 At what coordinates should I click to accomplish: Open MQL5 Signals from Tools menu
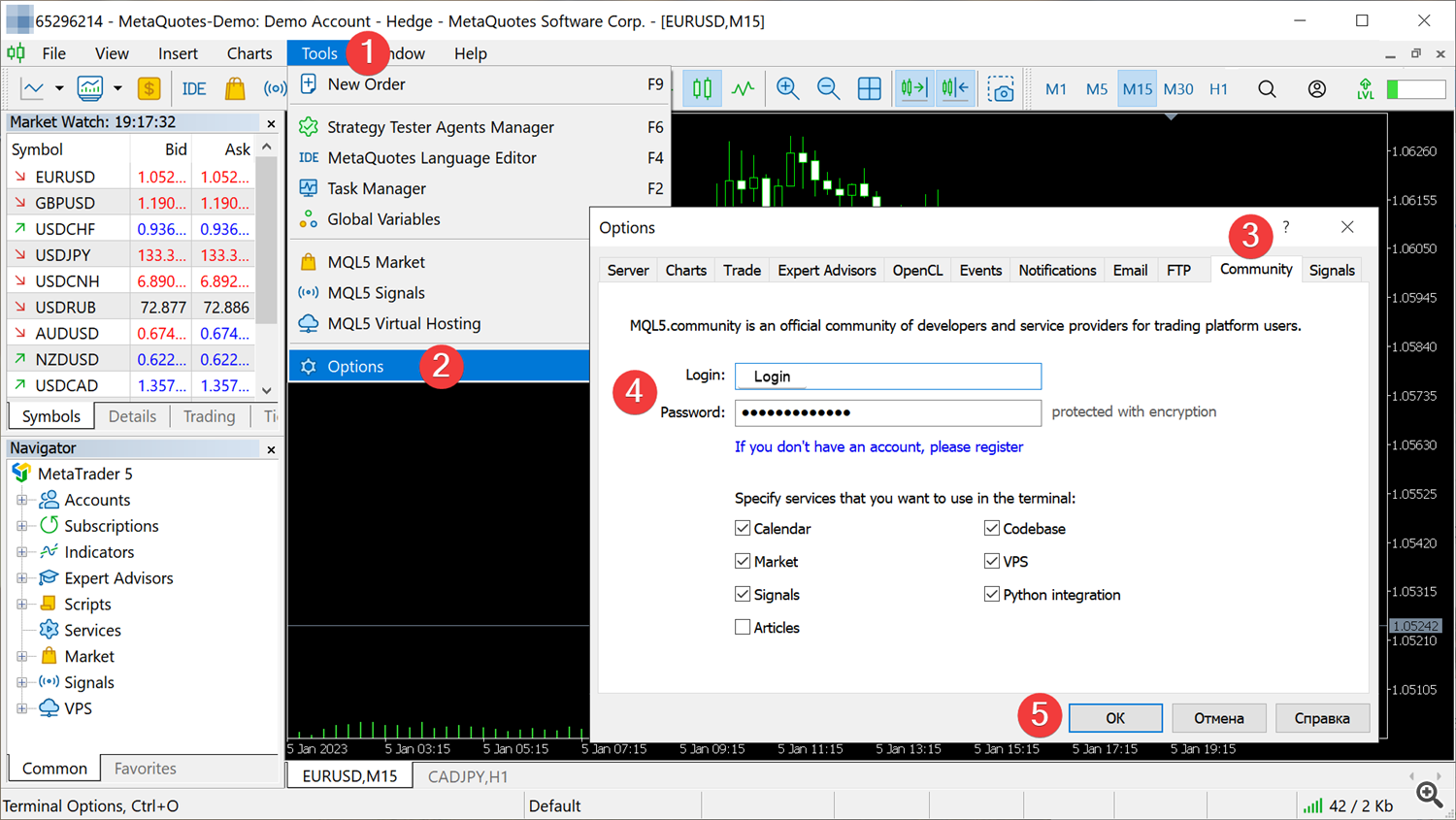click(440, 293)
